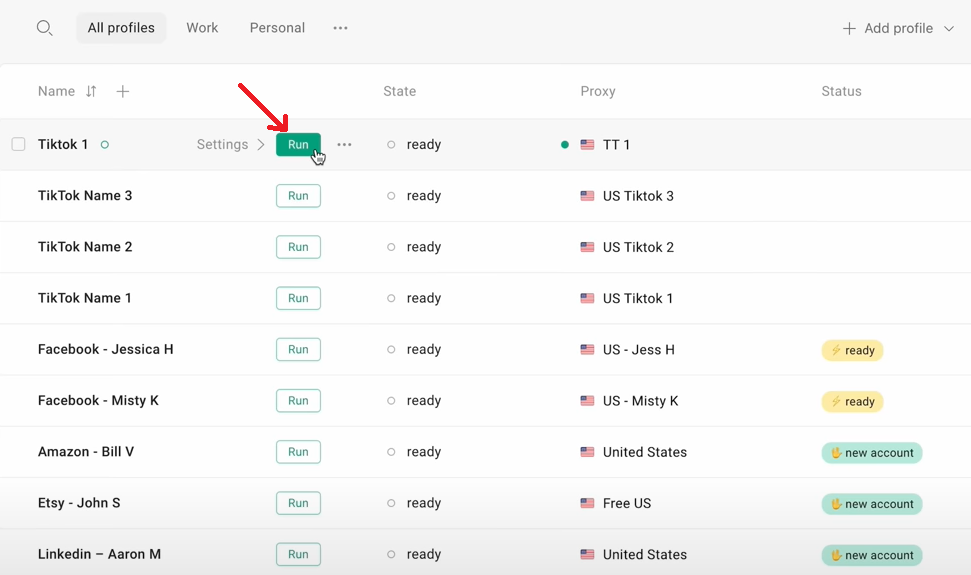
Task: Run the TikTok Name 1 profile
Action: [x=298, y=298]
